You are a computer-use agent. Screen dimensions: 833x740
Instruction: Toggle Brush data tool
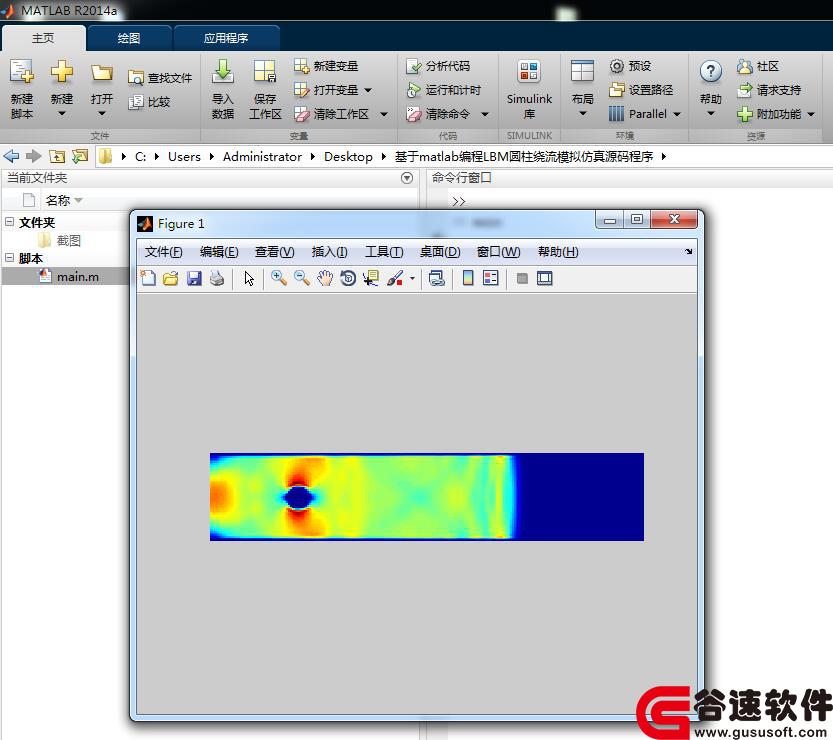pyautogui.click(x=395, y=278)
